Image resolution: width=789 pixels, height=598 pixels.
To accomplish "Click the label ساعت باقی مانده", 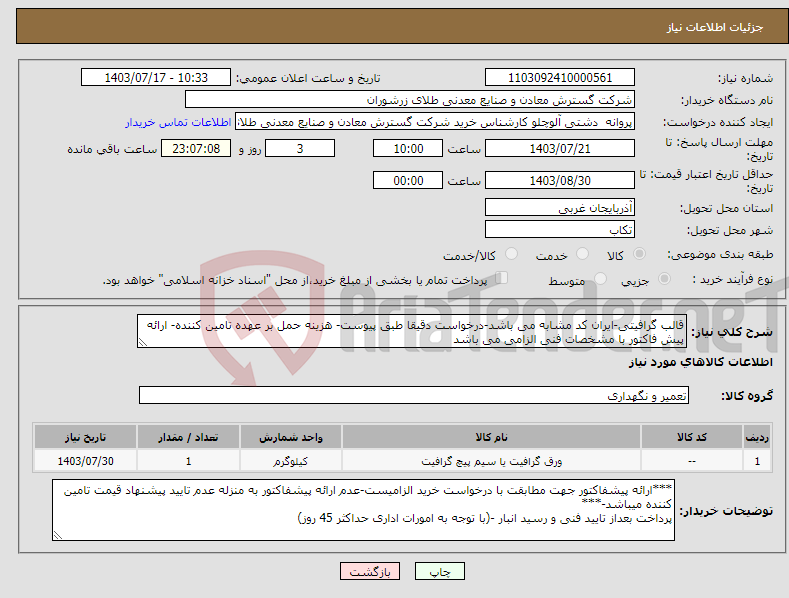I will tap(112, 149).
